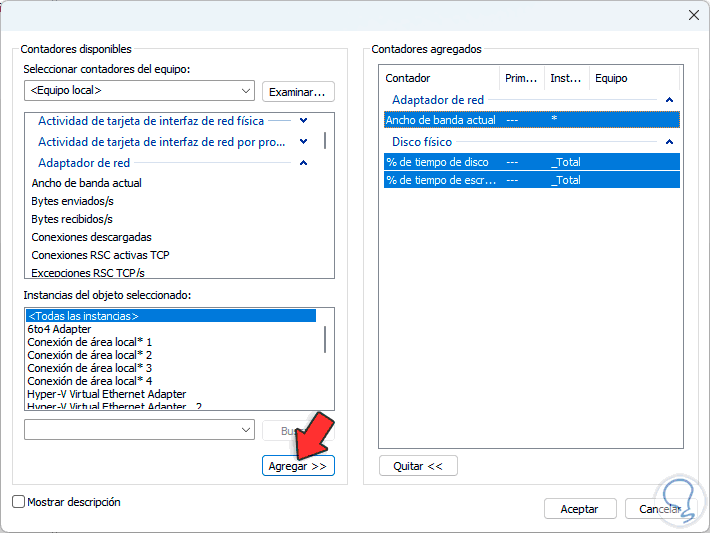
Task: Expand the 'Actividad de tarjeta de interfaz de red física' group
Action: (x=304, y=121)
